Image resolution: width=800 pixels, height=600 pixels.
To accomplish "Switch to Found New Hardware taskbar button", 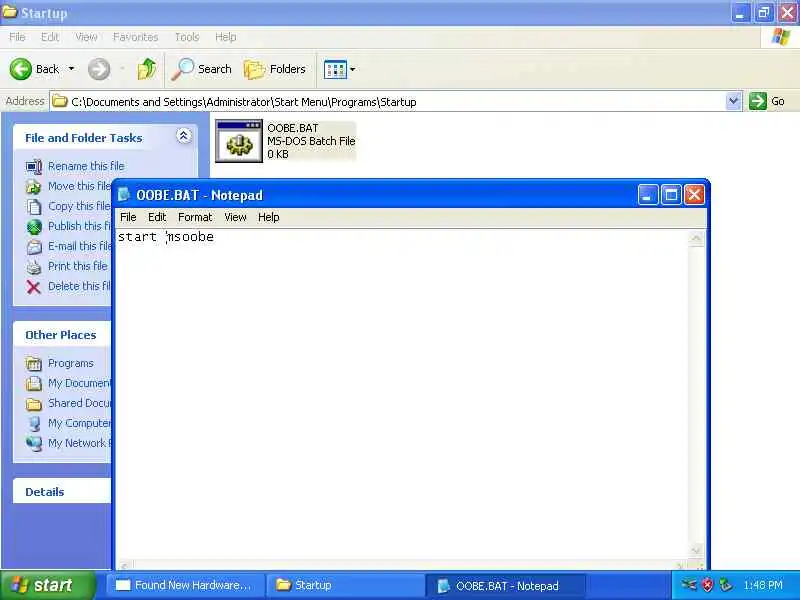I will [x=185, y=585].
